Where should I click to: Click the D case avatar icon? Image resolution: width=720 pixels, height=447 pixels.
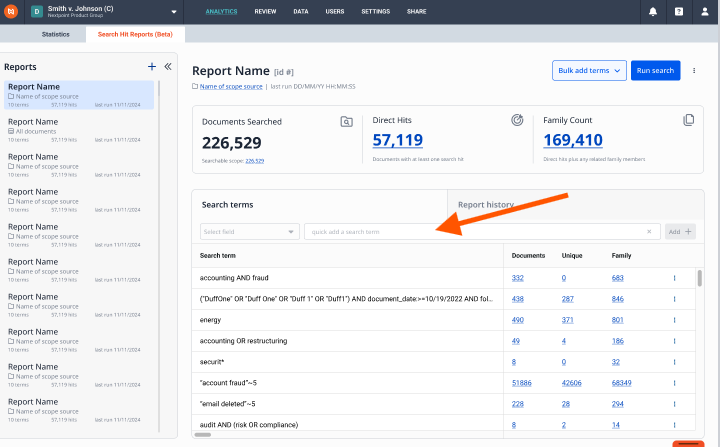[x=37, y=11]
